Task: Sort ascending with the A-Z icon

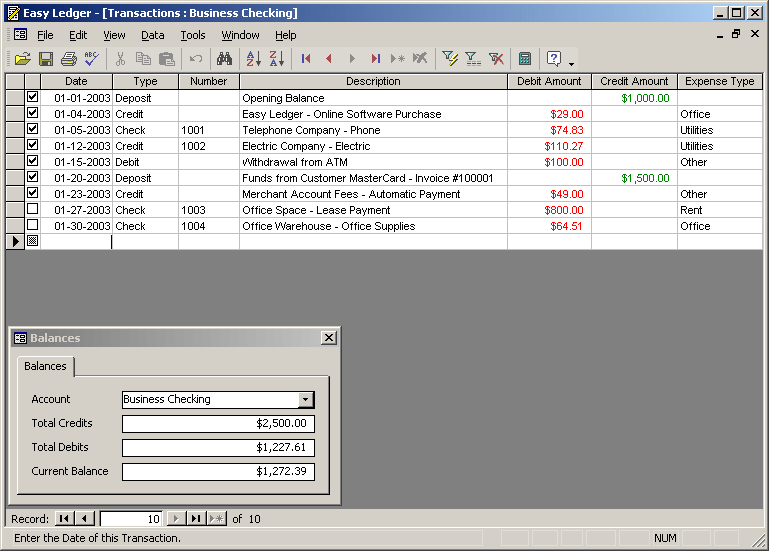Action: tap(254, 59)
